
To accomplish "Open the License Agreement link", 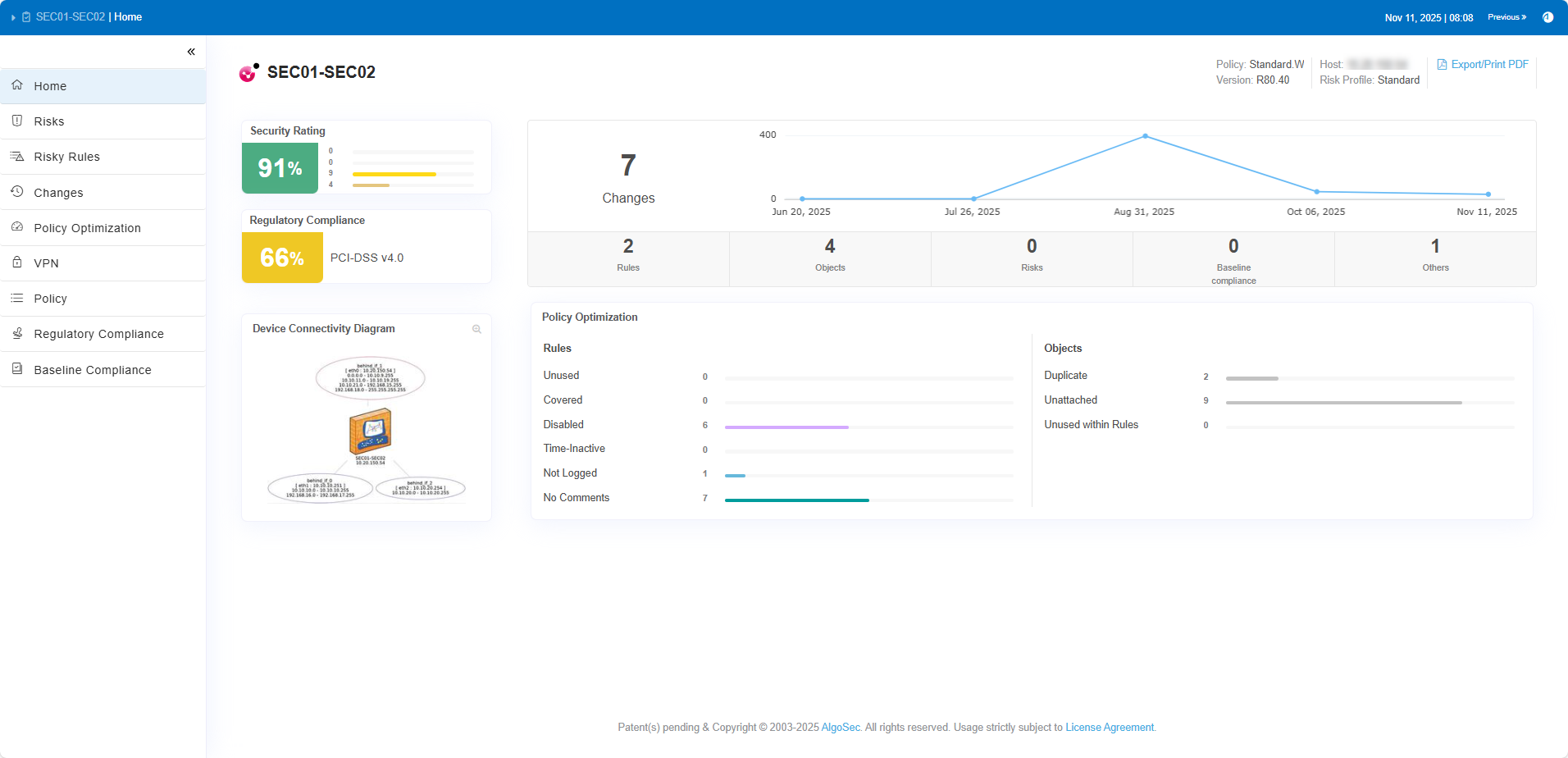I will [x=1110, y=728].
